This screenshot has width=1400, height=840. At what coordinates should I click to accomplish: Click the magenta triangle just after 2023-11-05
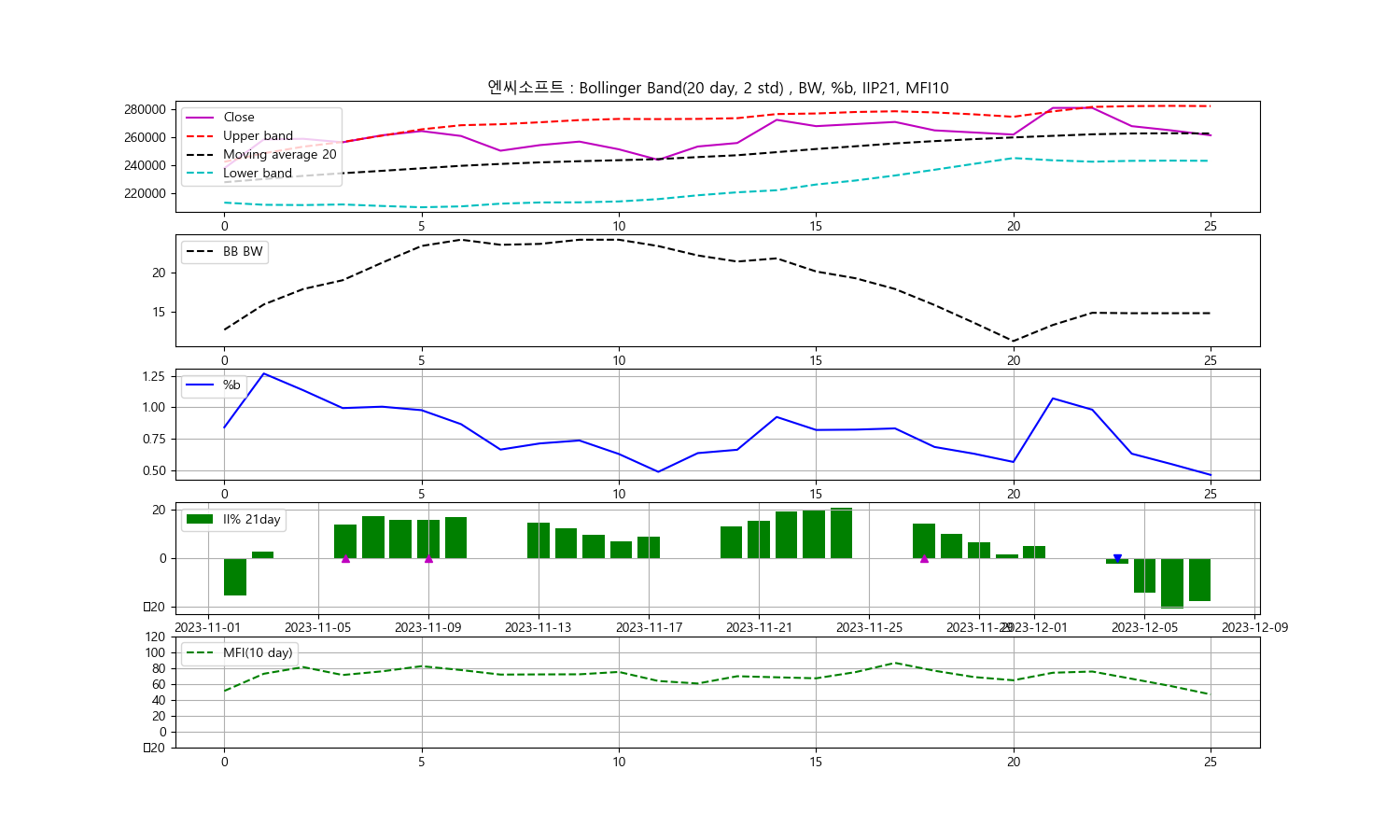pyautogui.click(x=345, y=558)
